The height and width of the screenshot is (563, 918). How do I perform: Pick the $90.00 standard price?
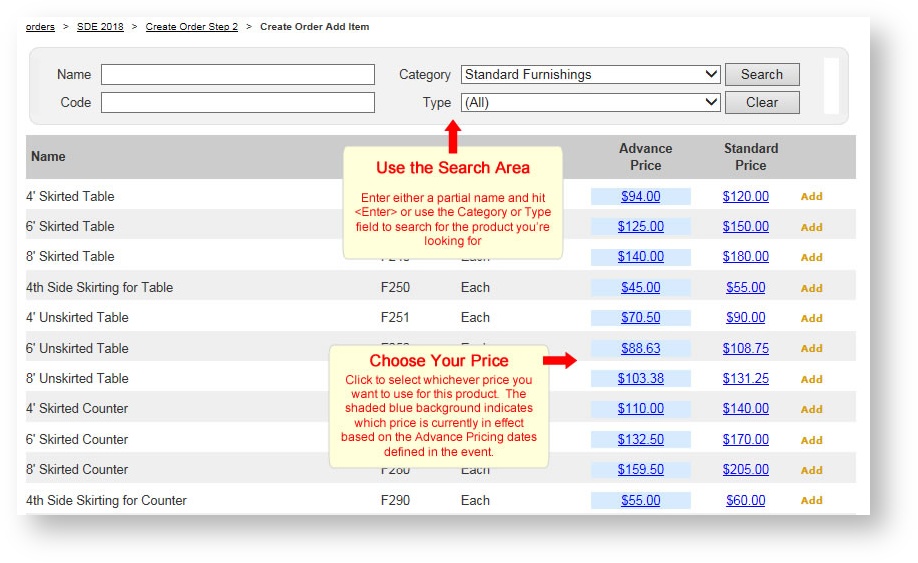[x=745, y=318]
